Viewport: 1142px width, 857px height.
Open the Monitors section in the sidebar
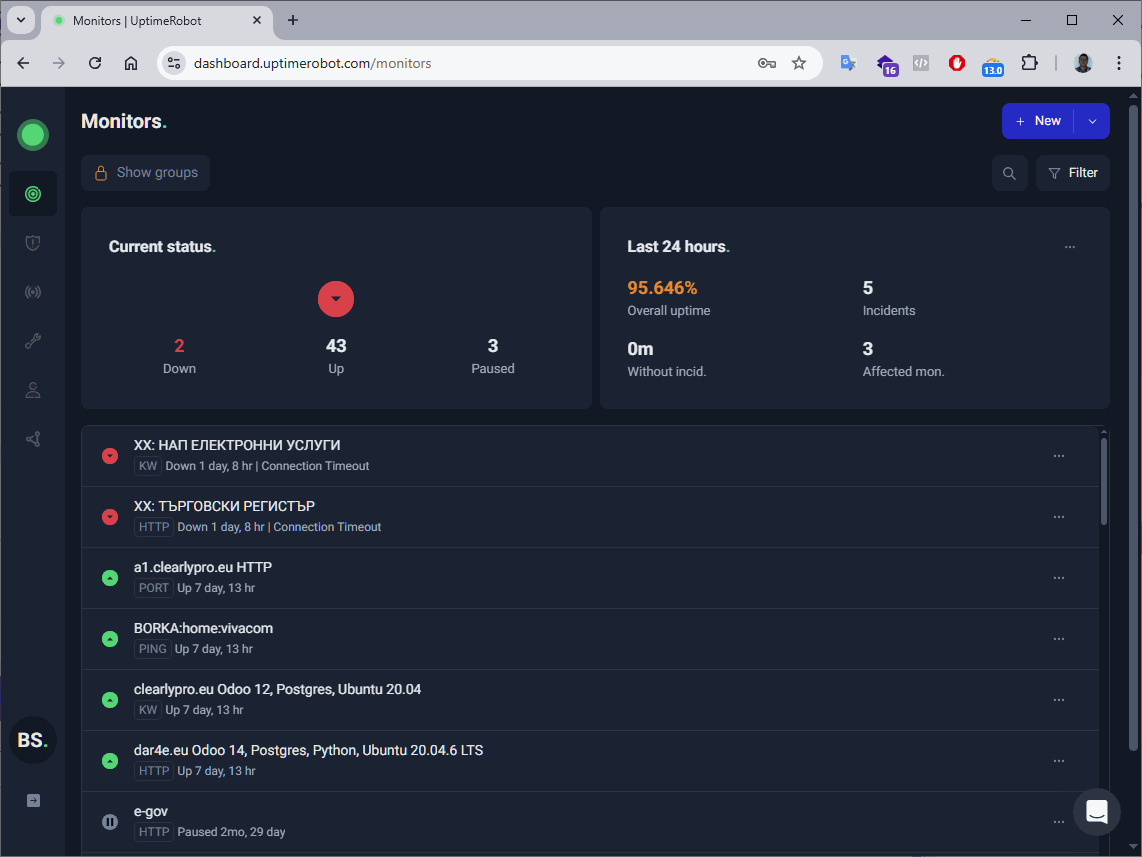tap(32, 193)
